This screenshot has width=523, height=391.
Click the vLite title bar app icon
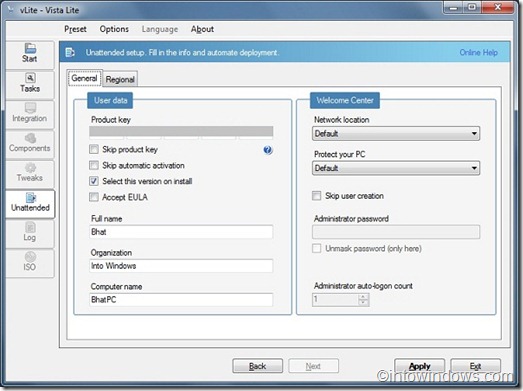[x=11, y=9]
